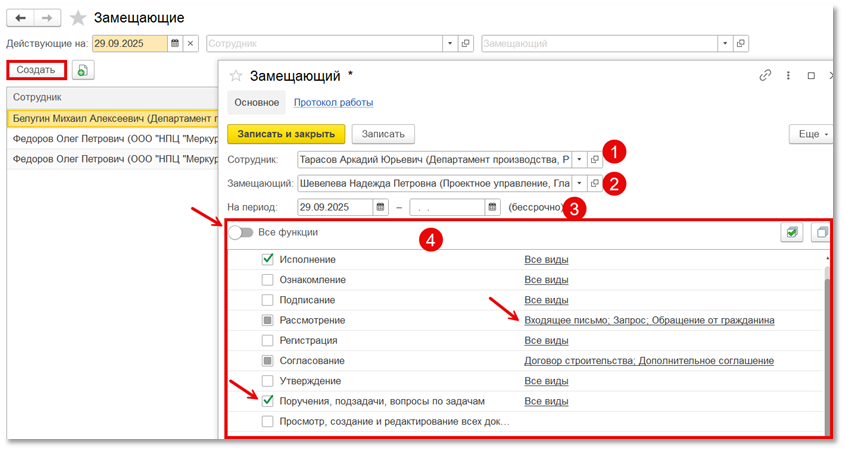
Task: Open calendar for period start date
Action: click(380, 207)
